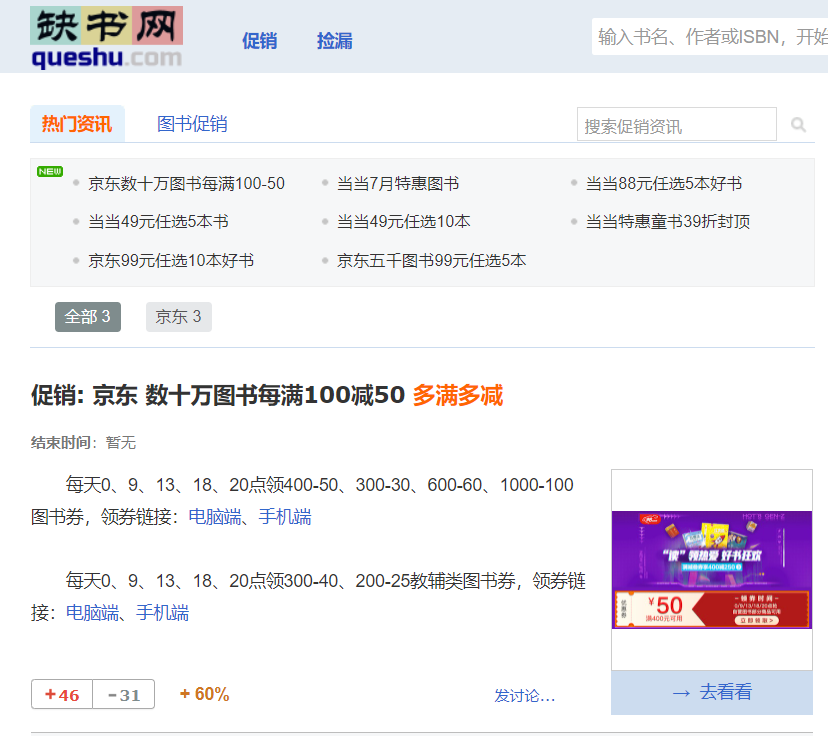Switch to the 图书促销 tab
The height and width of the screenshot is (739, 828).
tap(192, 124)
